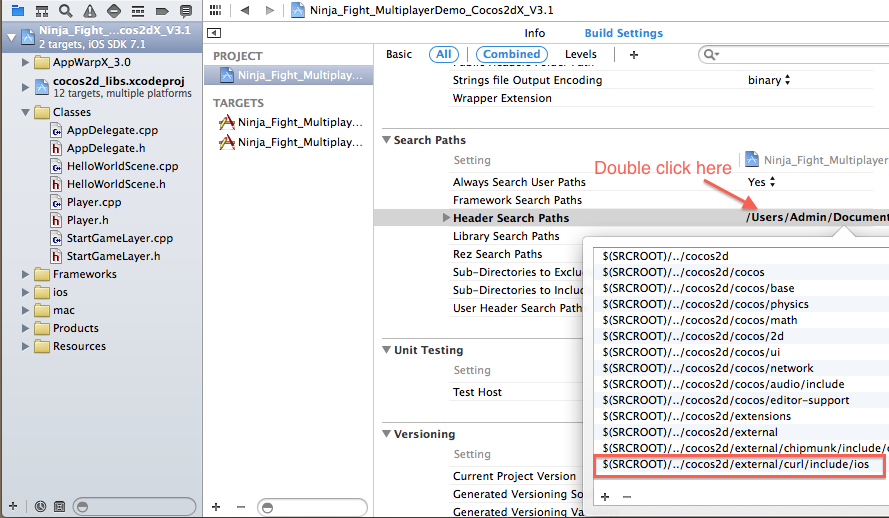The image size is (889, 518).
Task: Open the related items grid icon
Action: pos(215,10)
